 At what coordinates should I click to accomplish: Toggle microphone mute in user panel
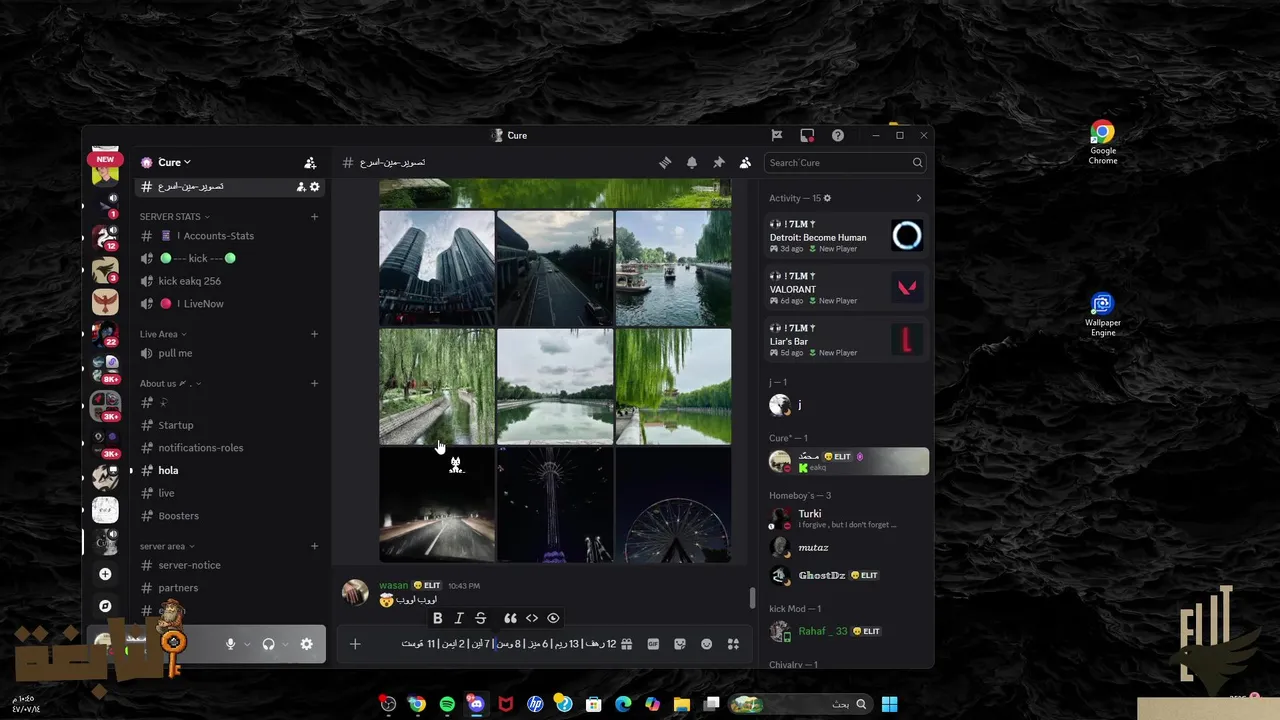230,644
